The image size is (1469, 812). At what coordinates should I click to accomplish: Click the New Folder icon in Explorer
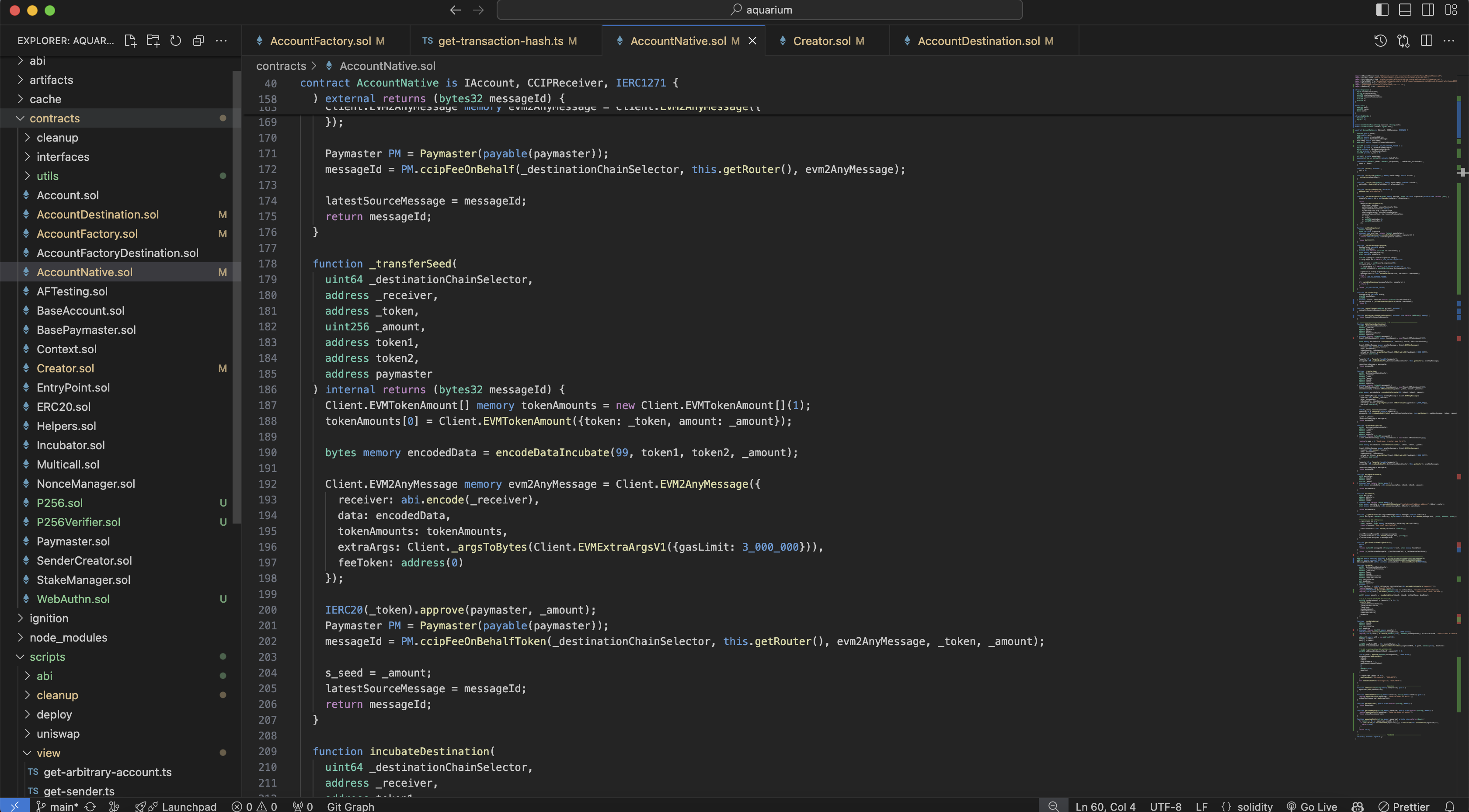click(153, 41)
